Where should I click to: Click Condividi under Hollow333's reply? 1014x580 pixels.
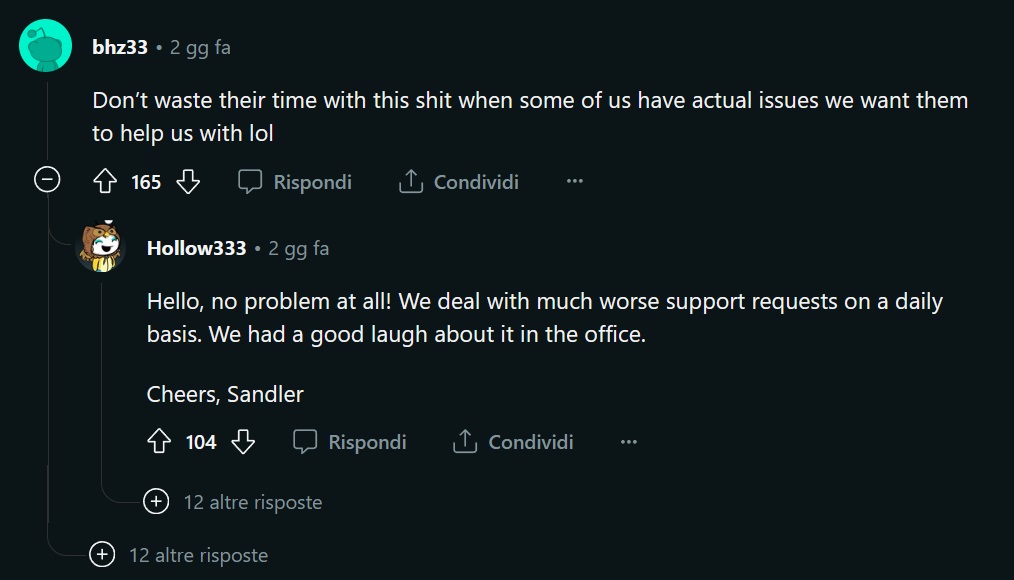(531, 442)
